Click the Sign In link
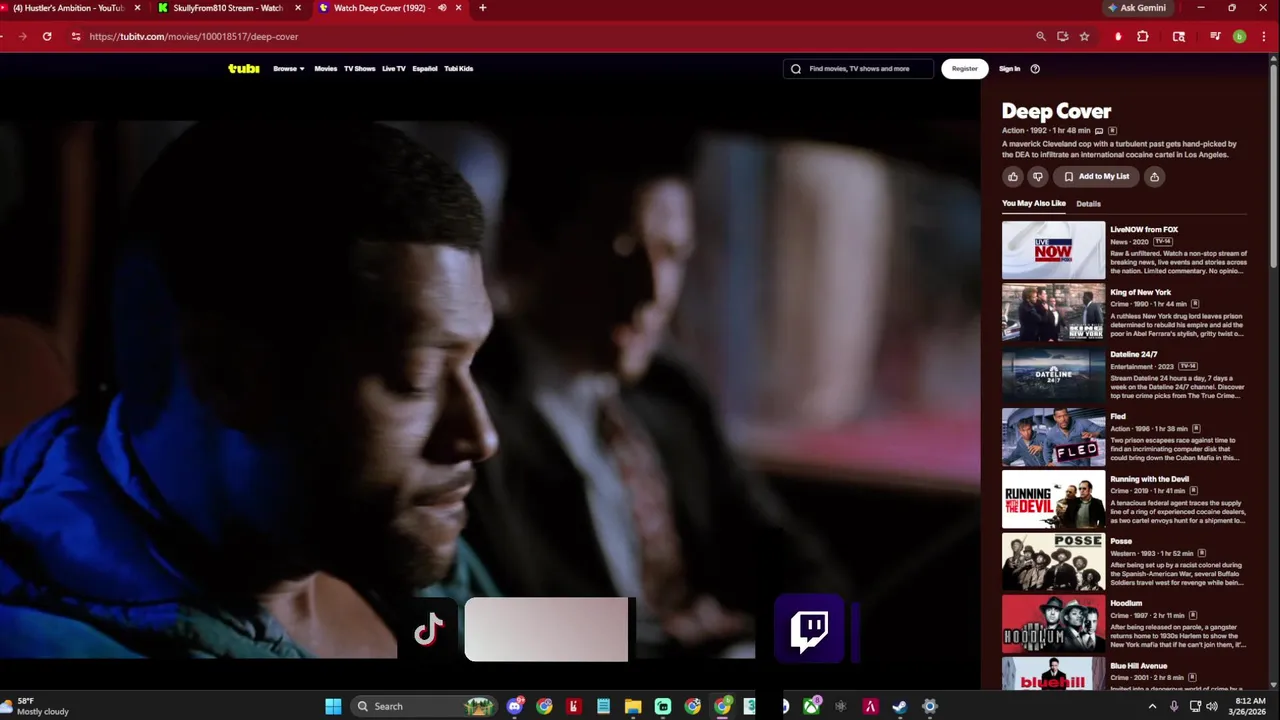This screenshot has width=1280, height=720. click(1010, 69)
